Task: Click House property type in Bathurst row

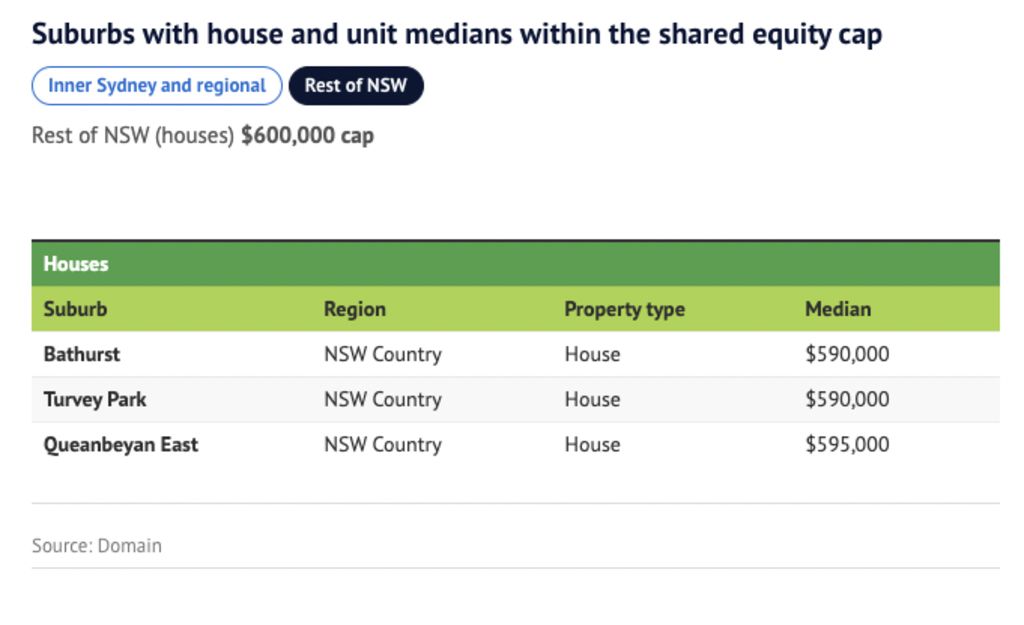Action: [x=592, y=354]
